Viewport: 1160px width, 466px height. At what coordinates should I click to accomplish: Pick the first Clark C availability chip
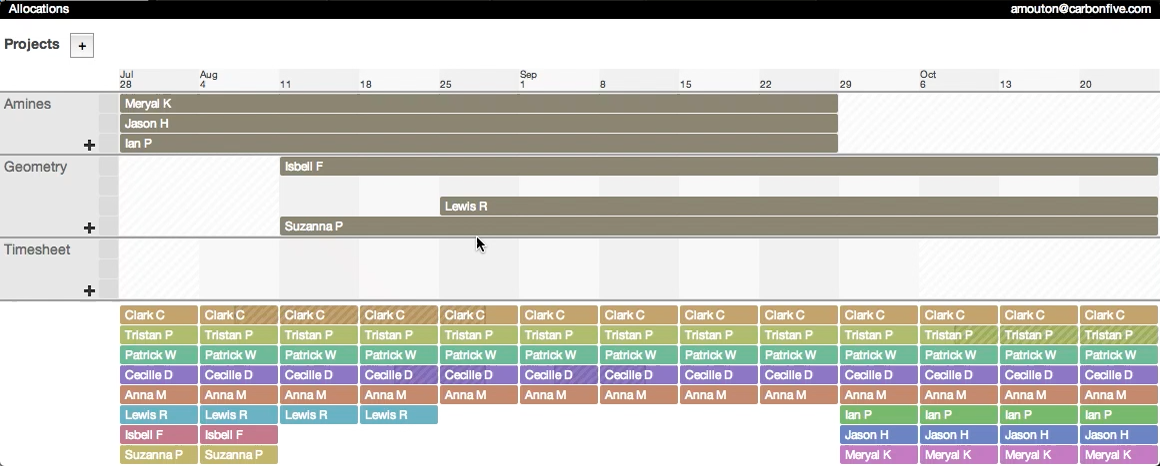(x=159, y=315)
